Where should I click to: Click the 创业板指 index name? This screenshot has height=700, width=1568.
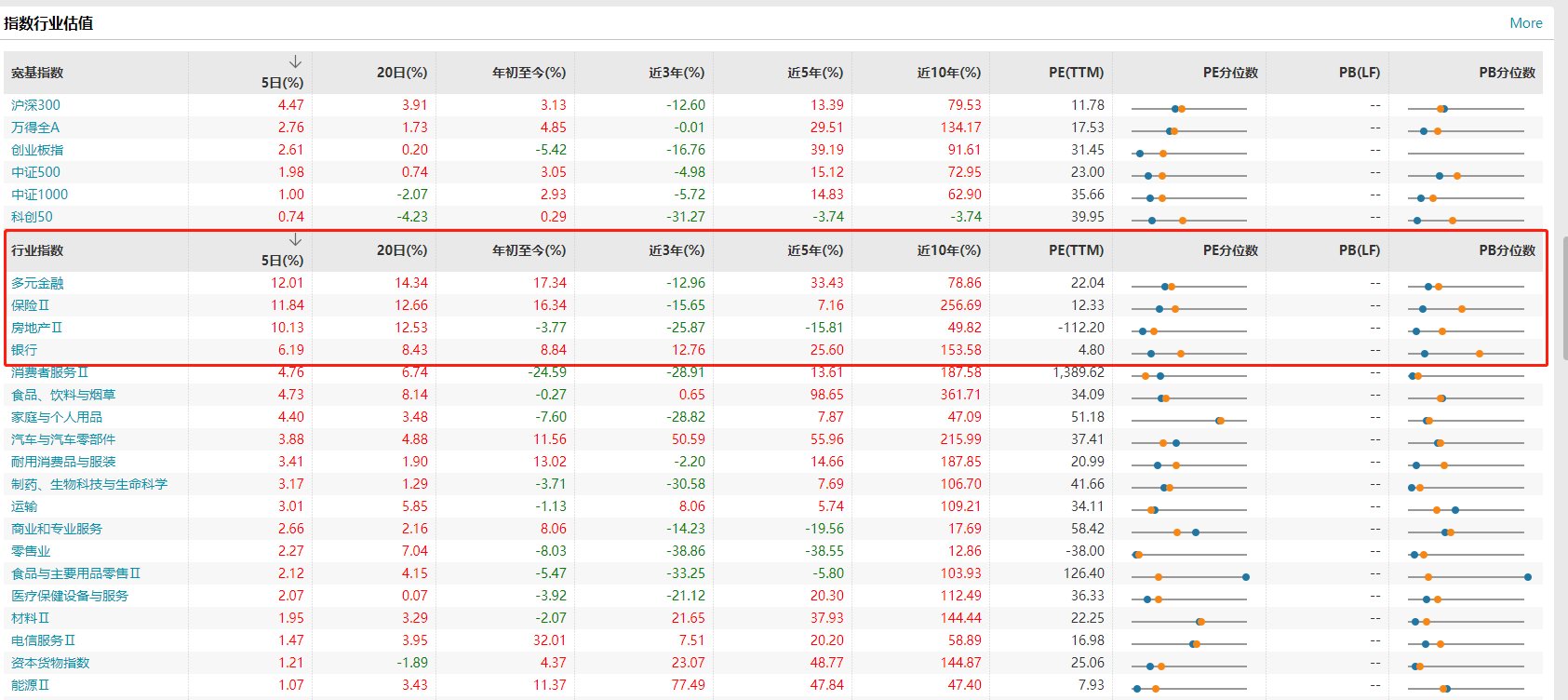pos(37,150)
